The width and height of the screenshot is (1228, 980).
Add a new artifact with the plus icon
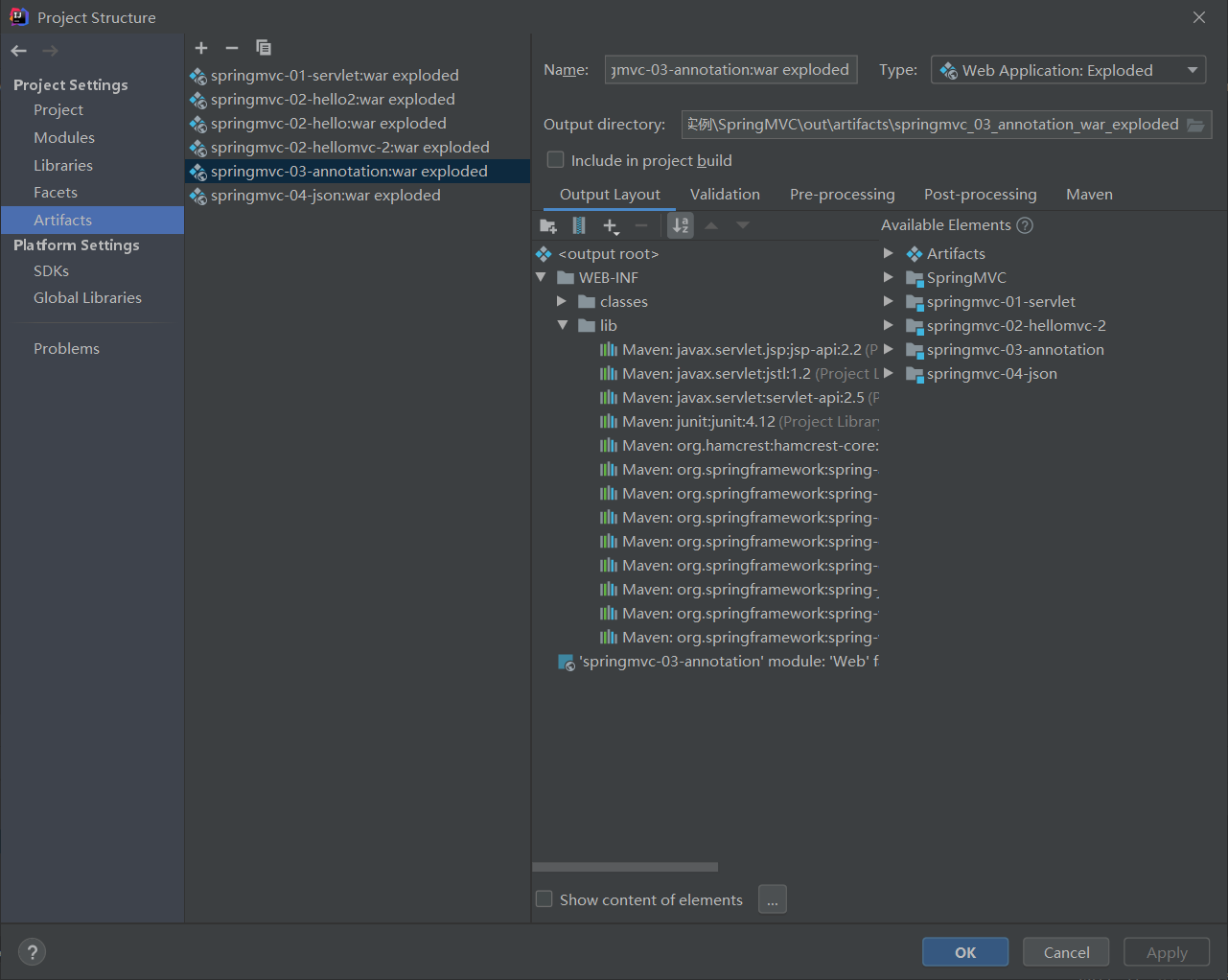click(200, 48)
